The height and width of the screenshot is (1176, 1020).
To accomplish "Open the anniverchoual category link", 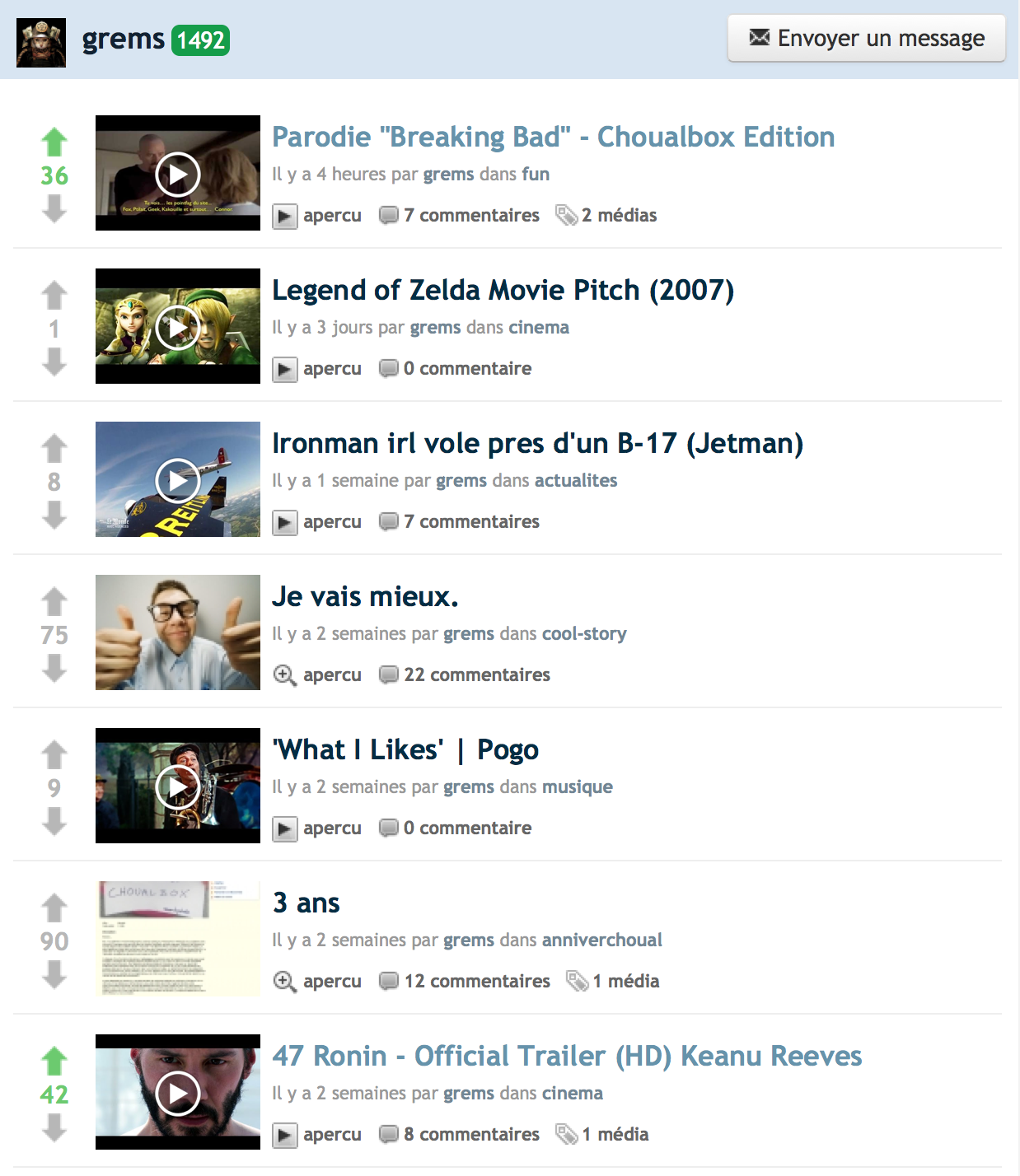I will [x=602, y=940].
